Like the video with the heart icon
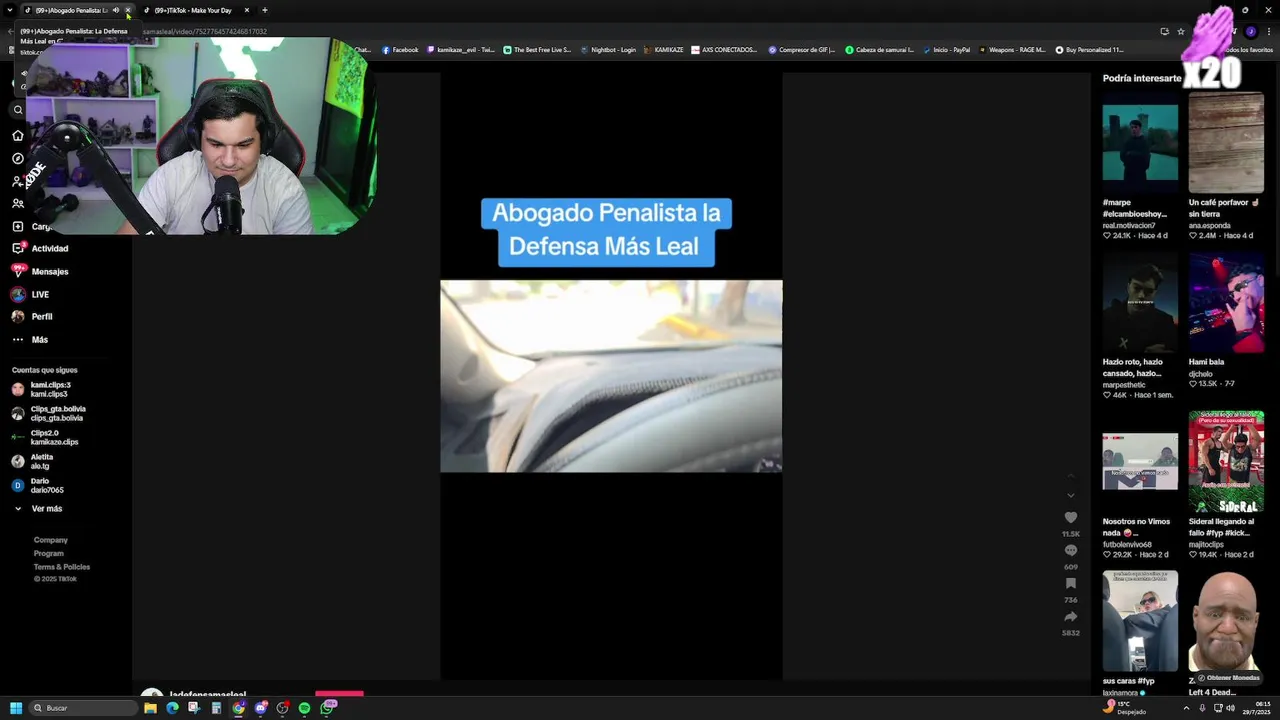This screenshot has width=1280, height=720. (1070, 517)
